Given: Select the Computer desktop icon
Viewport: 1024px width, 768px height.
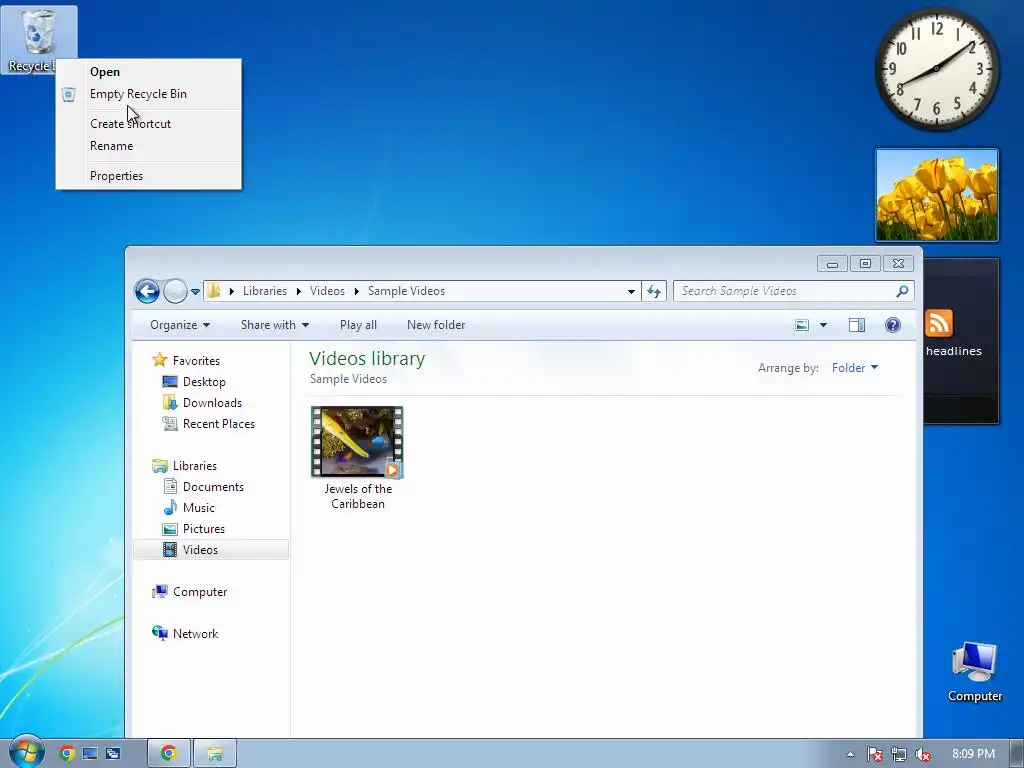Looking at the screenshot, I should (974, 671).
